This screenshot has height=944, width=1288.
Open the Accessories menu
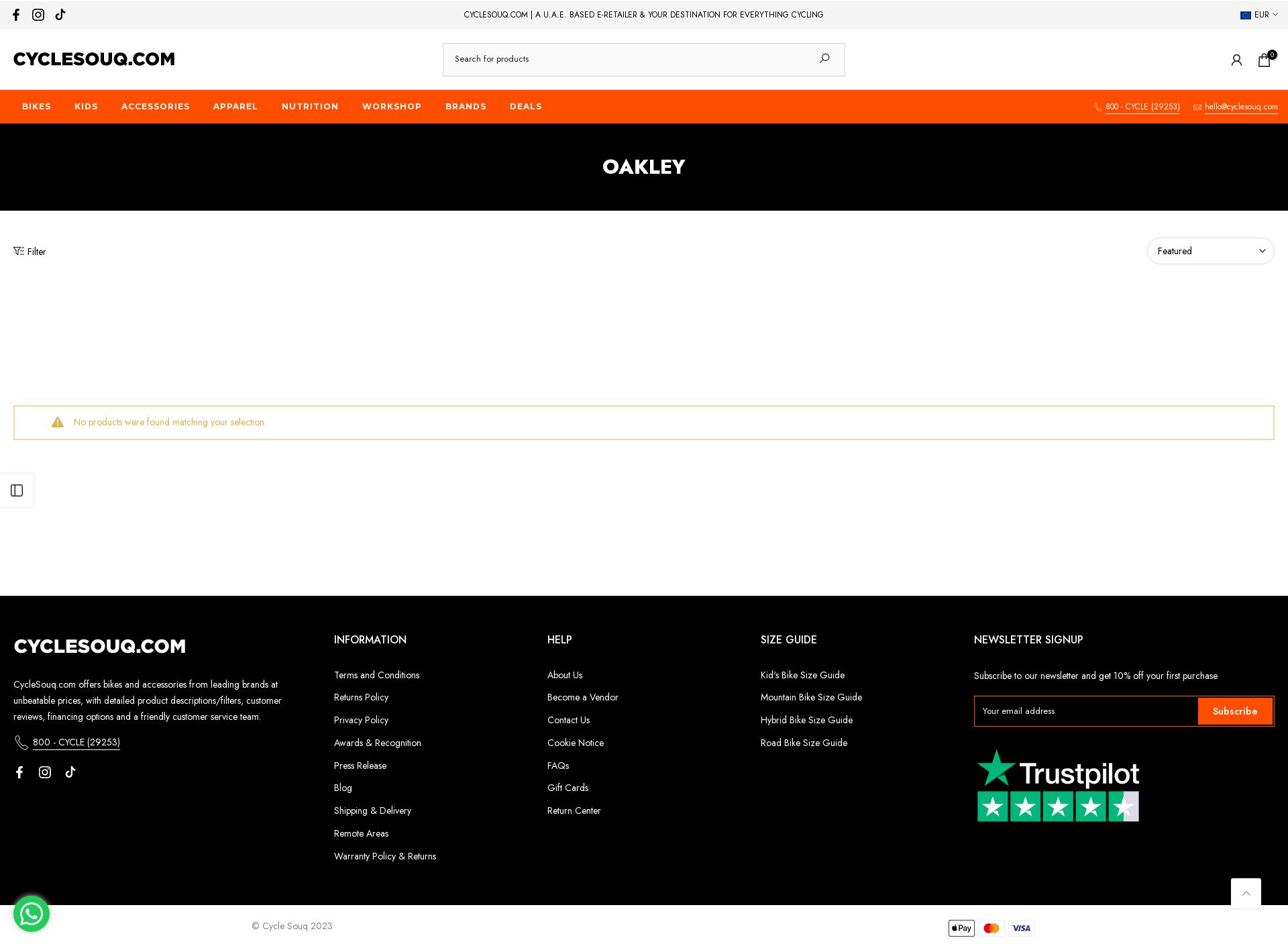pos(156,107)
